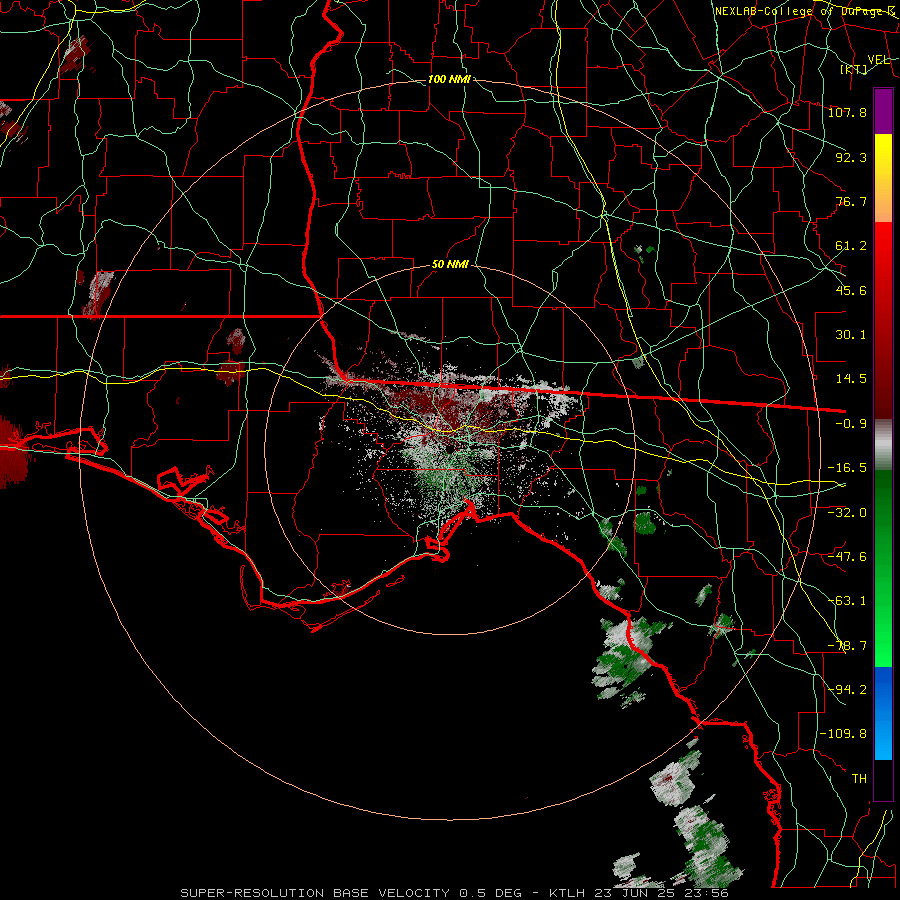Viewport: 900px width, 900px height.
Task: Click the -32.0 velocity scale value
Action: click(847, 512)
